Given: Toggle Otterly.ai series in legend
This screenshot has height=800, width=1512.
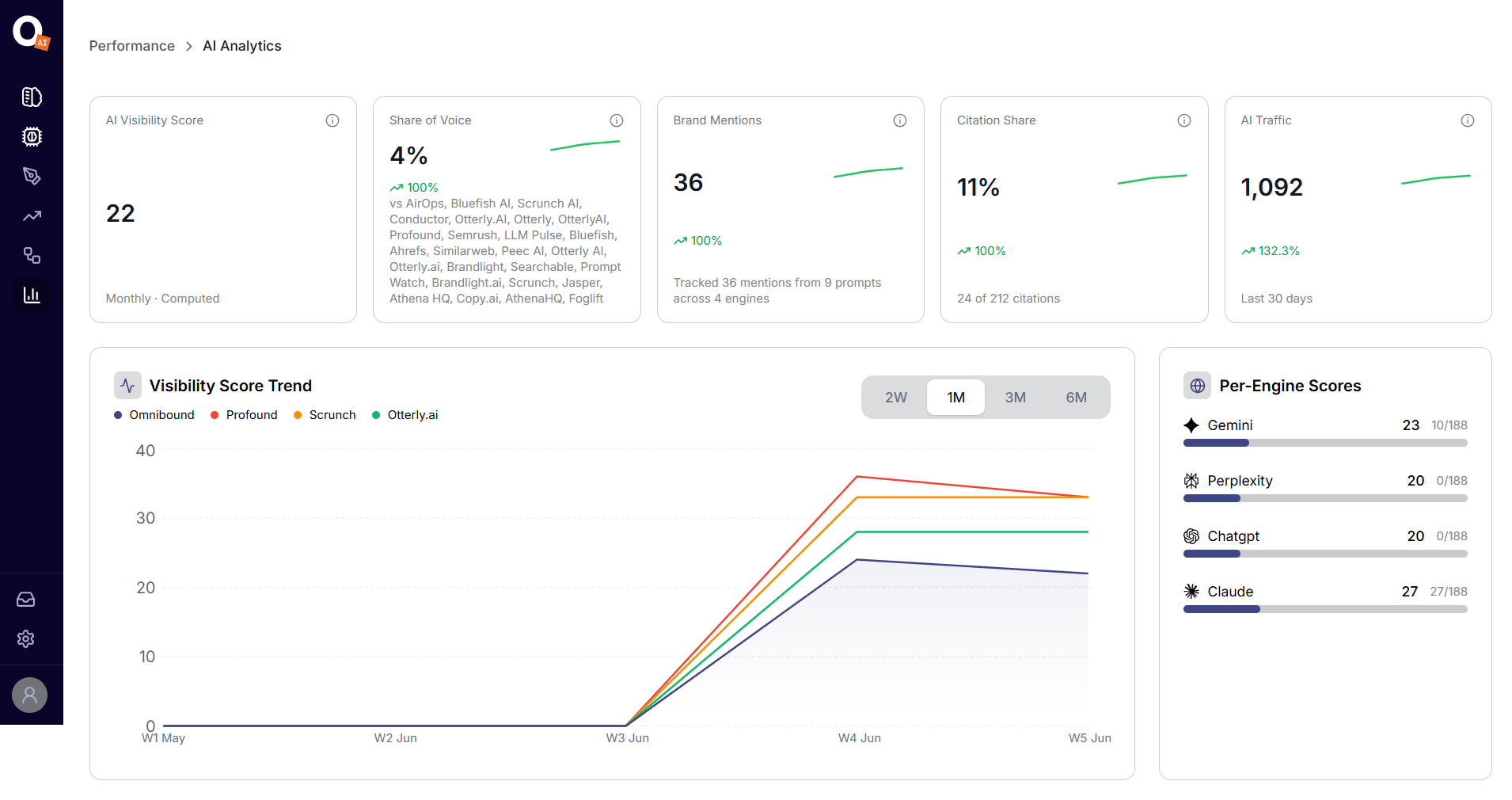Looking at the screenshot, I should pyautogui.click(x=405, y=415).
